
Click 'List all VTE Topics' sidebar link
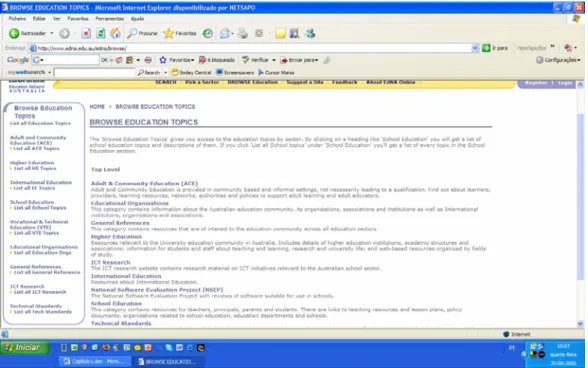(x=36, y=233)
